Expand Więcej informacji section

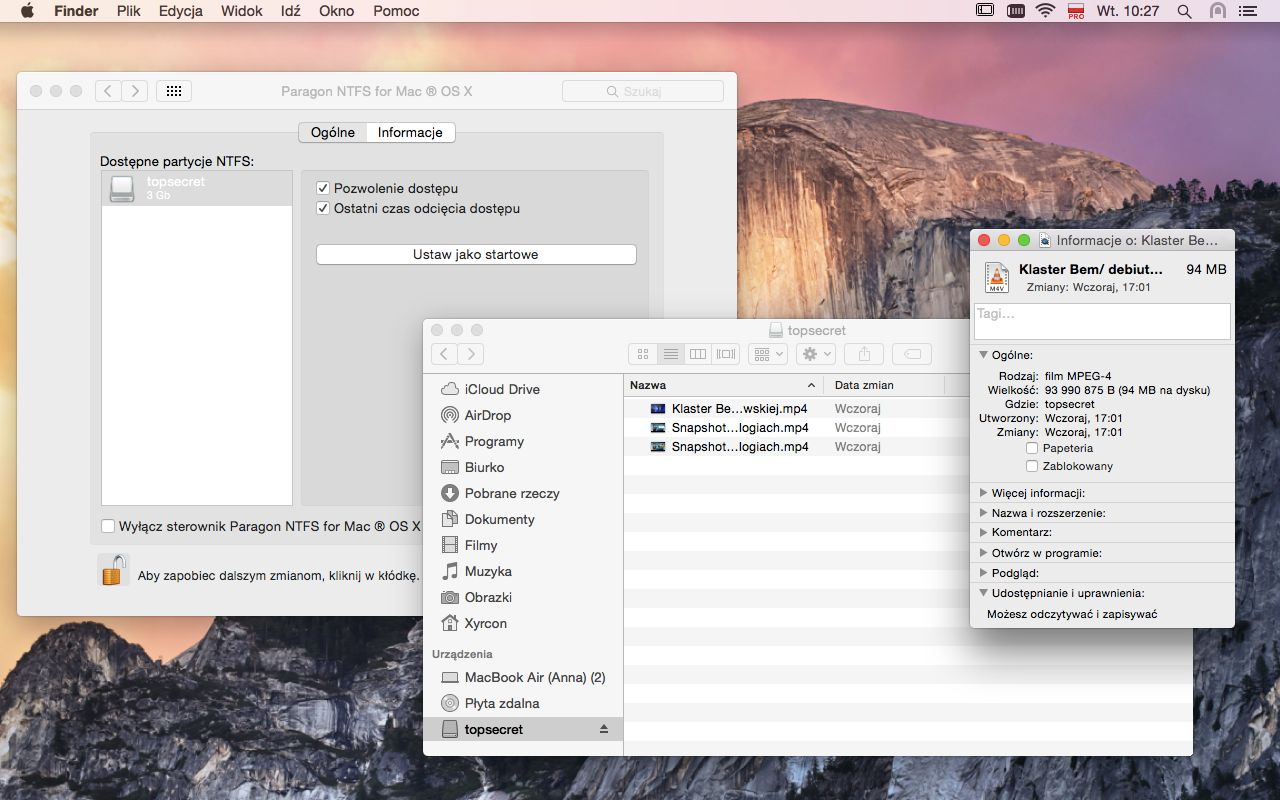[984, 493]
